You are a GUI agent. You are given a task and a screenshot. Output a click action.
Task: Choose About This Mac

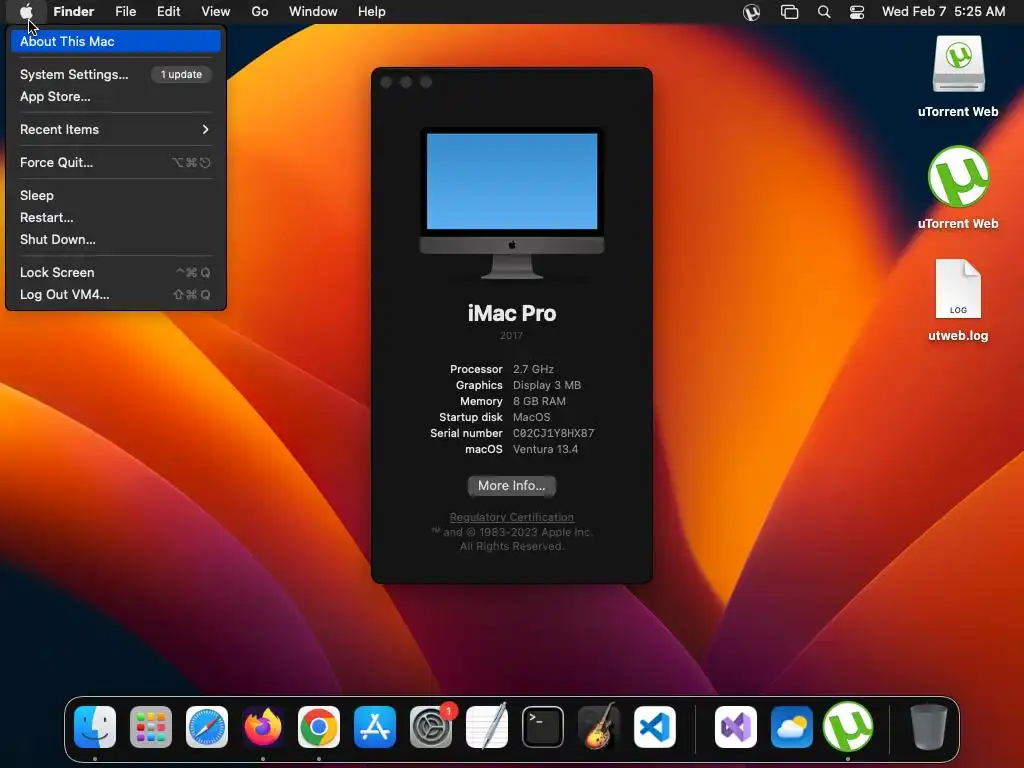[116, 41]
